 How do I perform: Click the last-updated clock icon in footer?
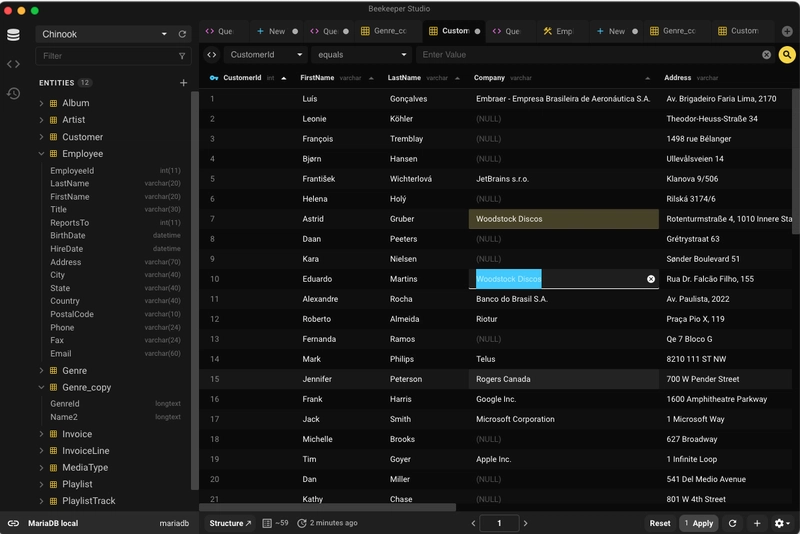(302, 523)
